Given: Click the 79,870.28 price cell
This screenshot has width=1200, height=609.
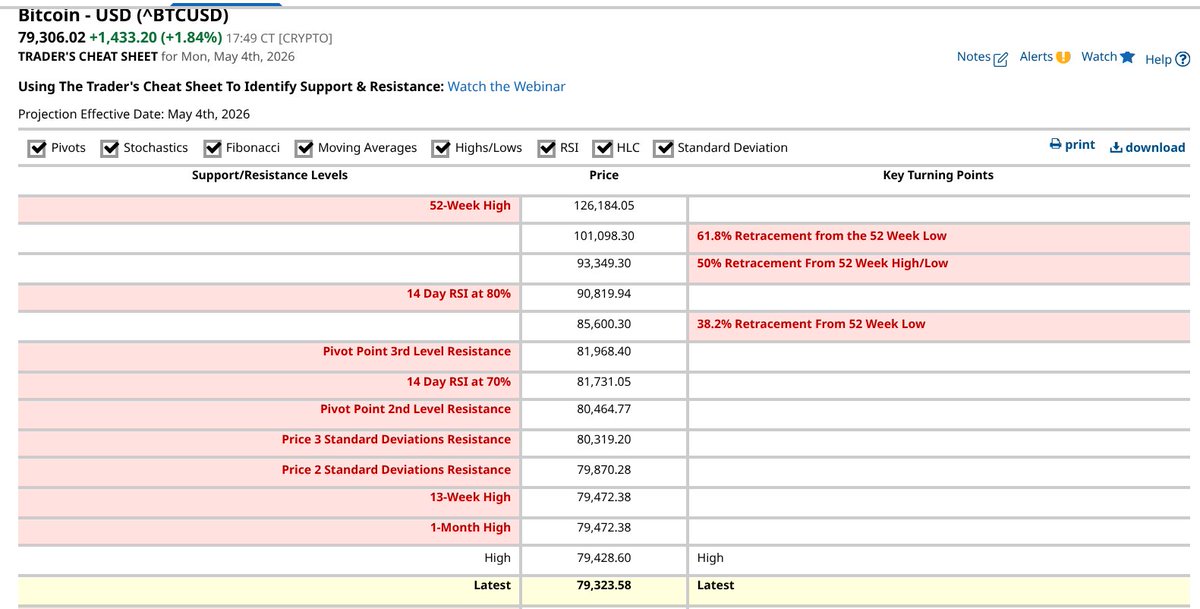Looking at the screenshot, I should pos(604,470).
